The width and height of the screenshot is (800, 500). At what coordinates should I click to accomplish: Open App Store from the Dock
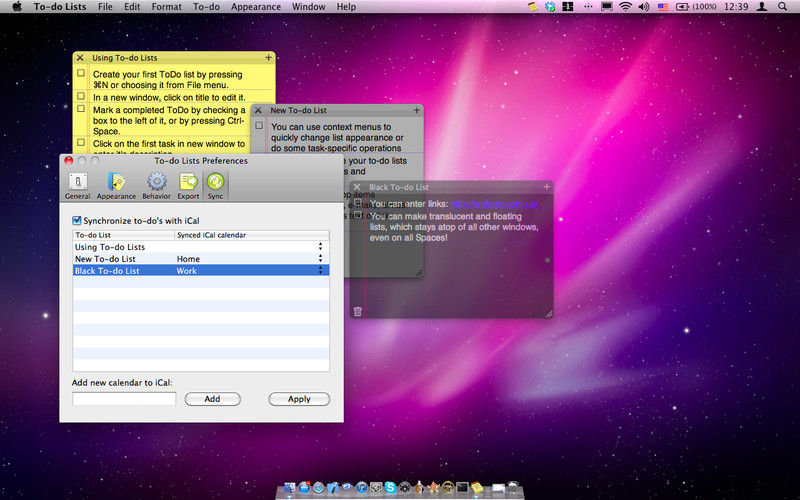305,488
